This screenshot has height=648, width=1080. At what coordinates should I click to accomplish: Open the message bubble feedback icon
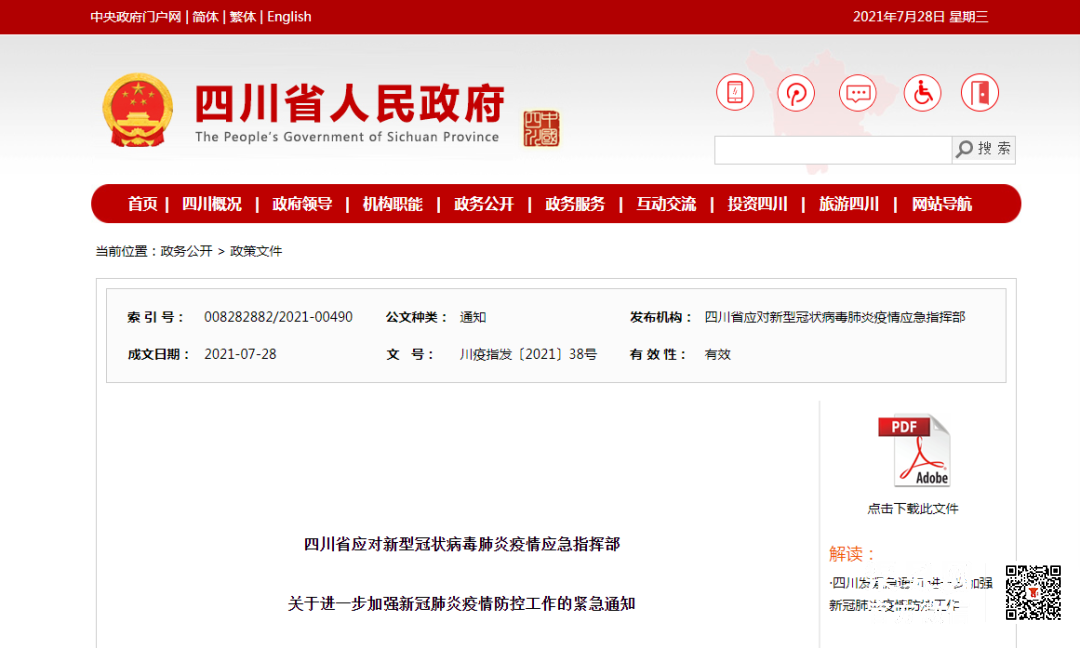[858, 92]
